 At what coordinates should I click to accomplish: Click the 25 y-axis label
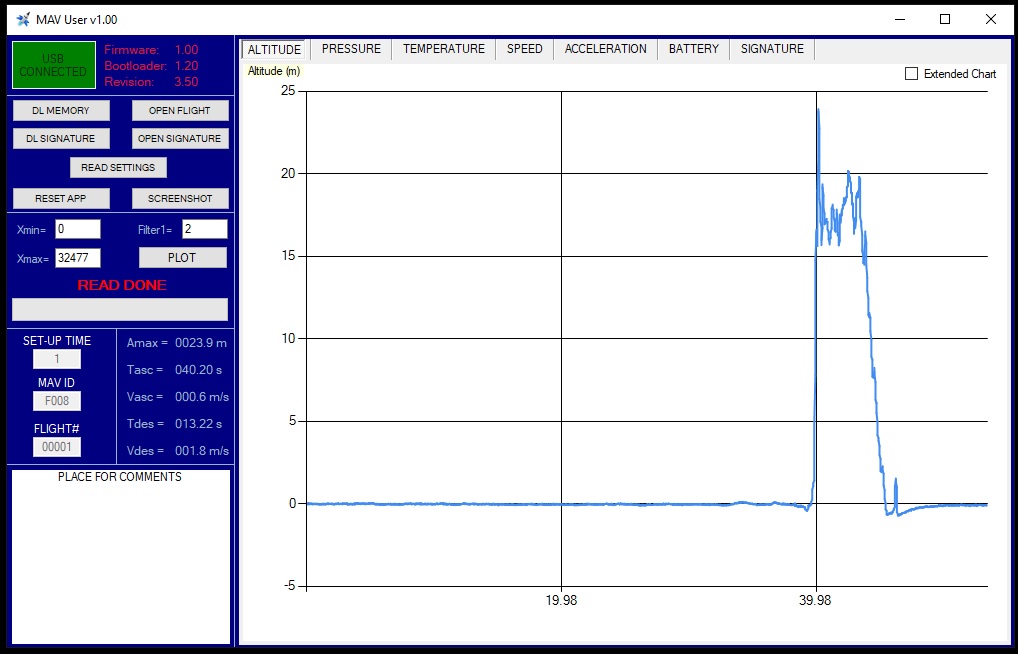tap(288, 91)
